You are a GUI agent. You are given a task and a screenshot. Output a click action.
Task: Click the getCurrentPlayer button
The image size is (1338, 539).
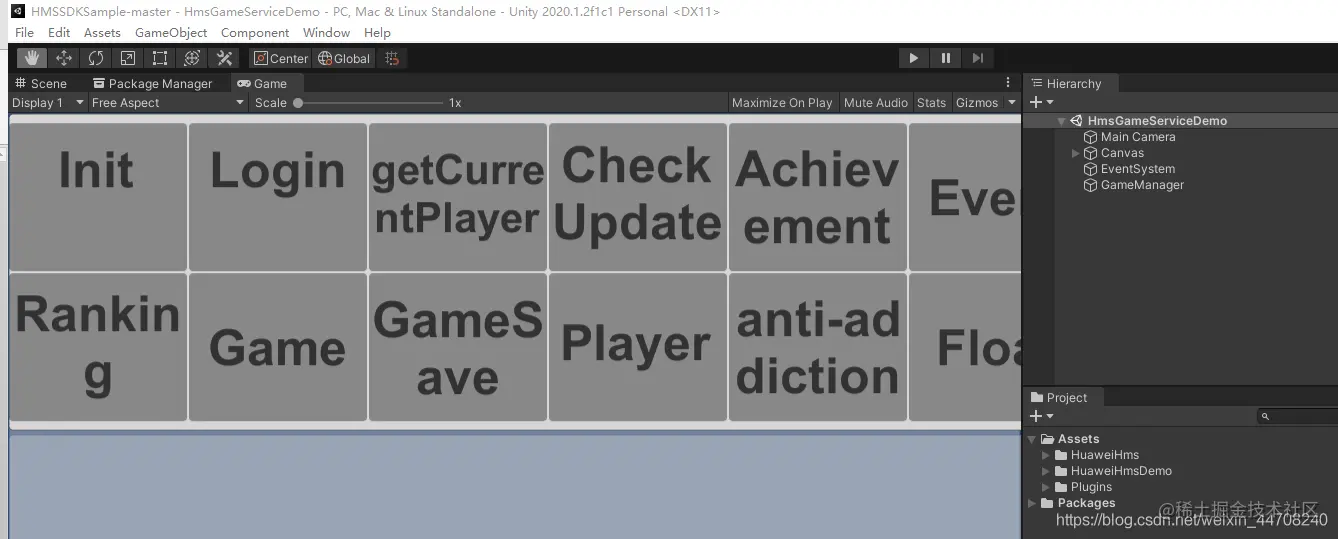click(458, 197)
